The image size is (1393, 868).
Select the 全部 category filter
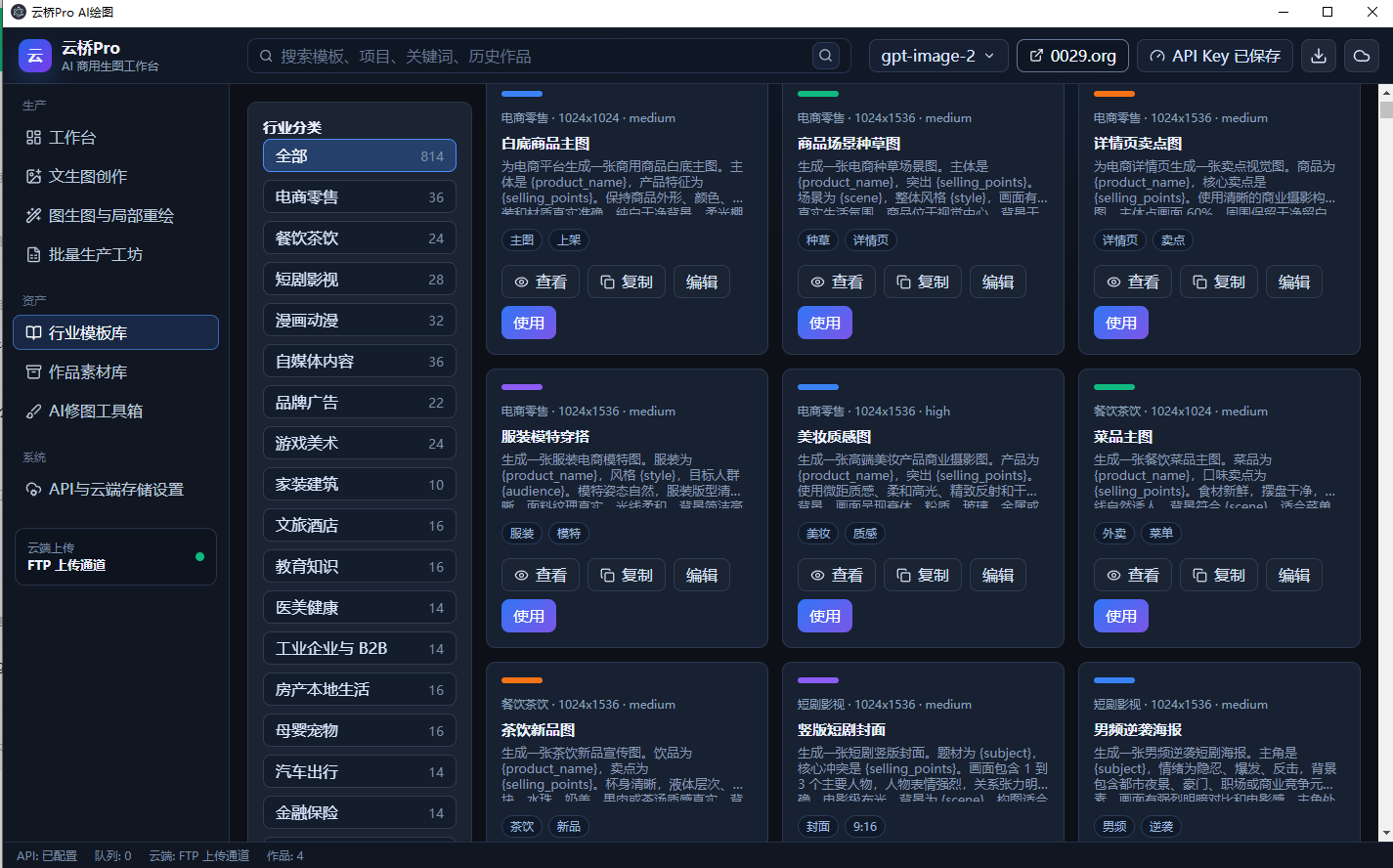pyautogui.click(x=360, y=155)
